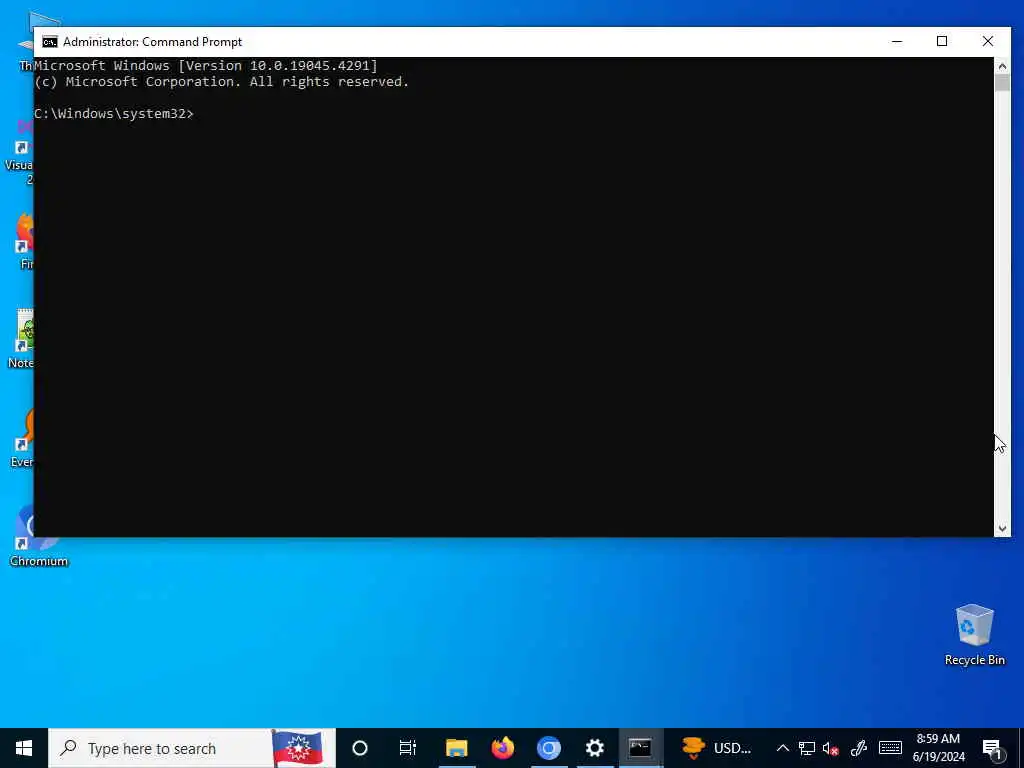Open Chromium from the taskbar

coord(549,748)
